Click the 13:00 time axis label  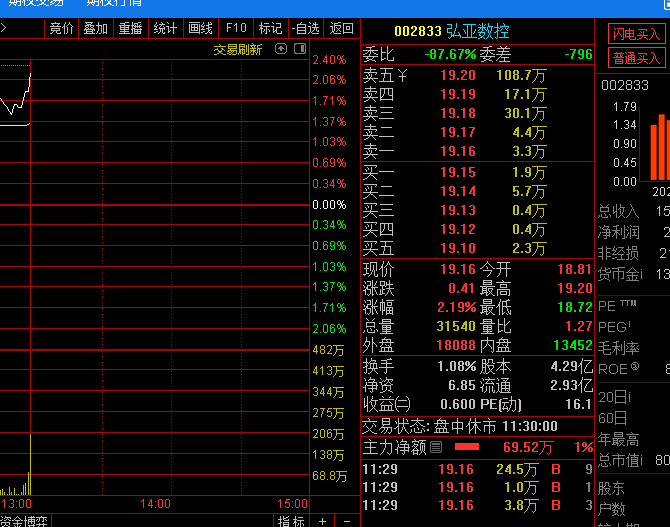[x=16, y=504]
